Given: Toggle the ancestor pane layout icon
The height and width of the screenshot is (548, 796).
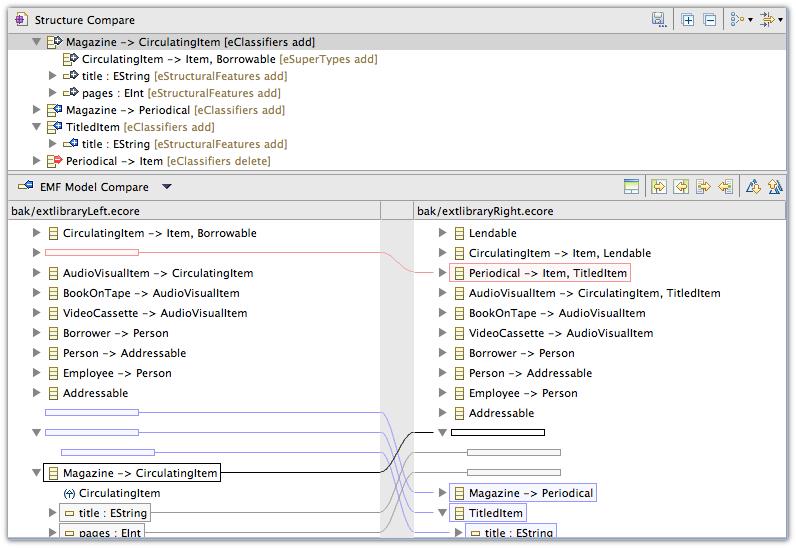Looking at the screenshot, I should 631,187.
